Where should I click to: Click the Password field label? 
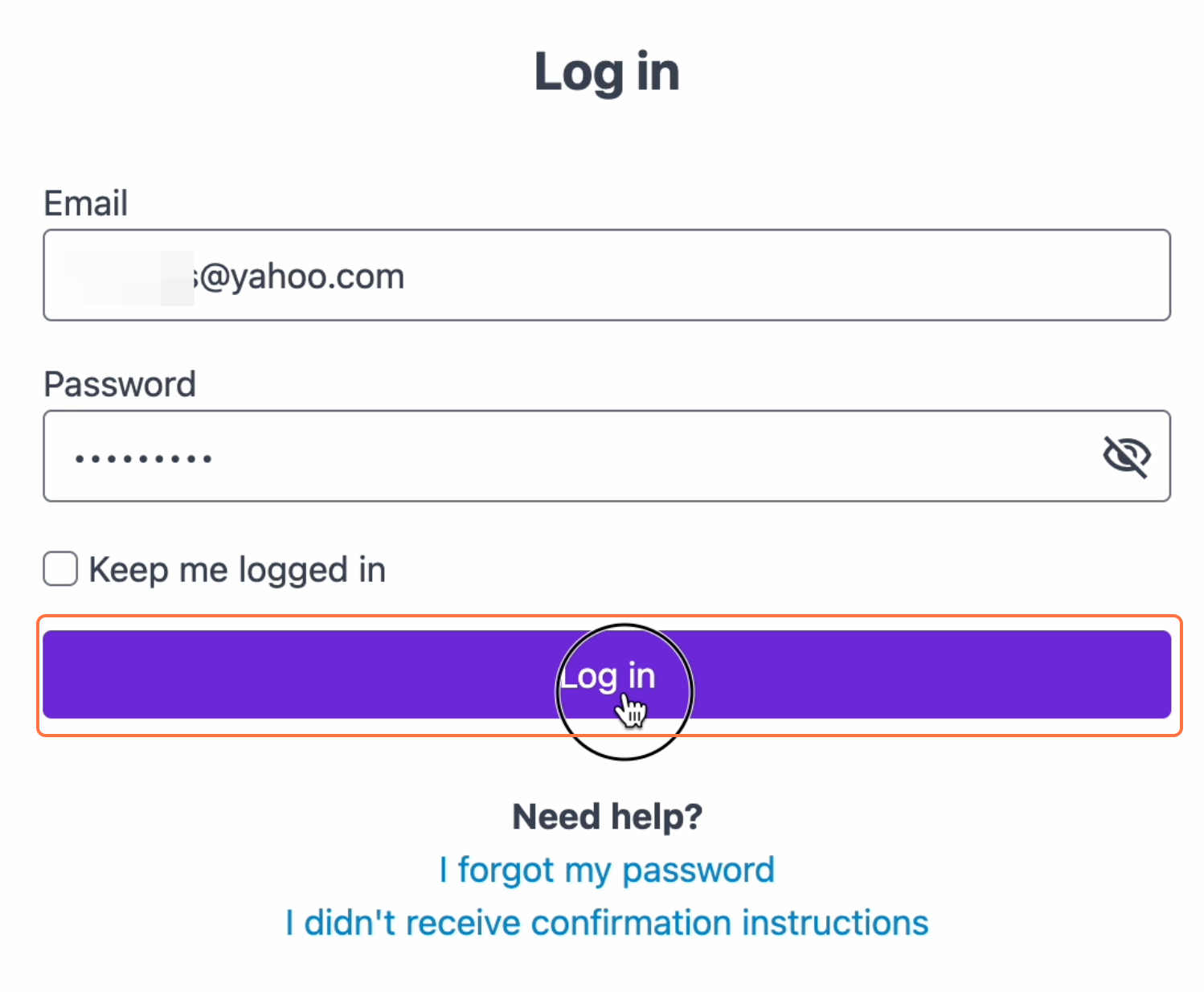(120, 384)
